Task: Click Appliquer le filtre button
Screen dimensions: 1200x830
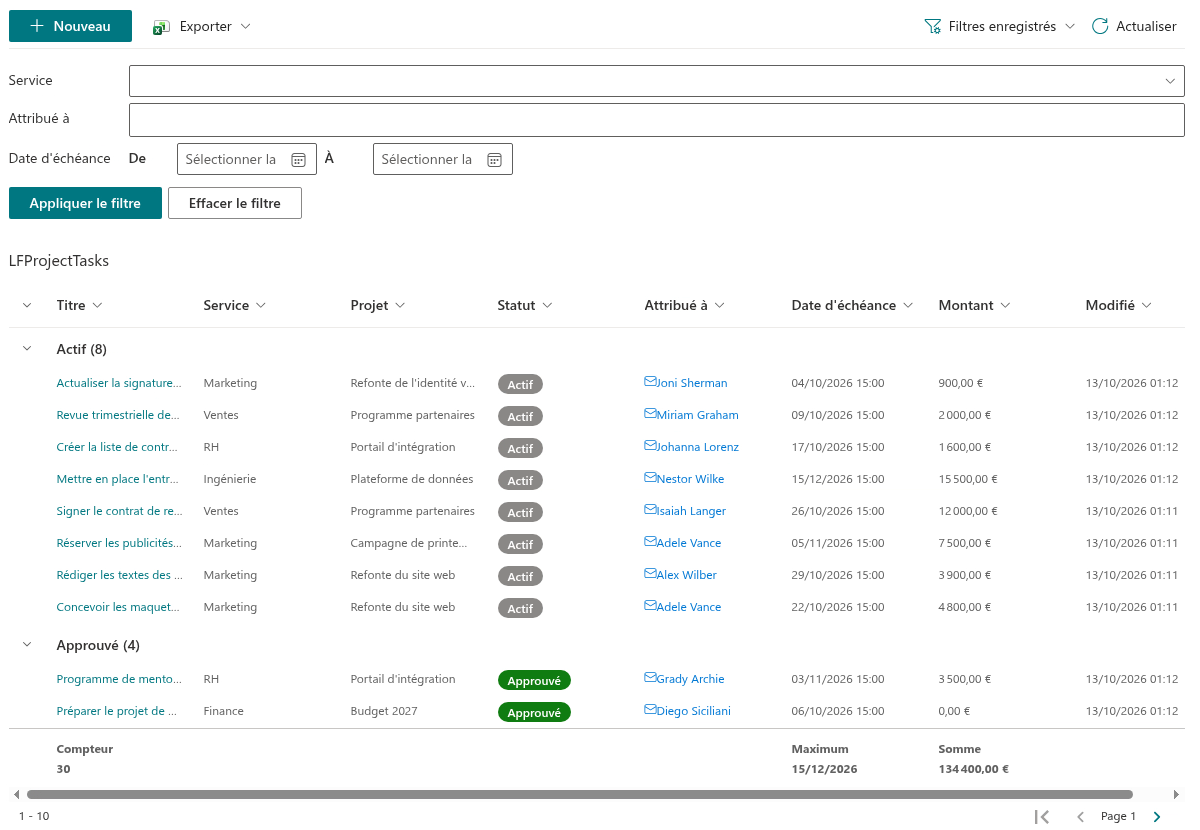Action: (85, 203)
